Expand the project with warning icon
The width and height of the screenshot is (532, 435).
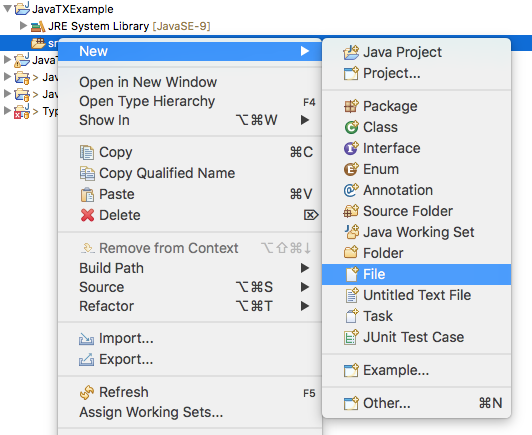[7, 60]
